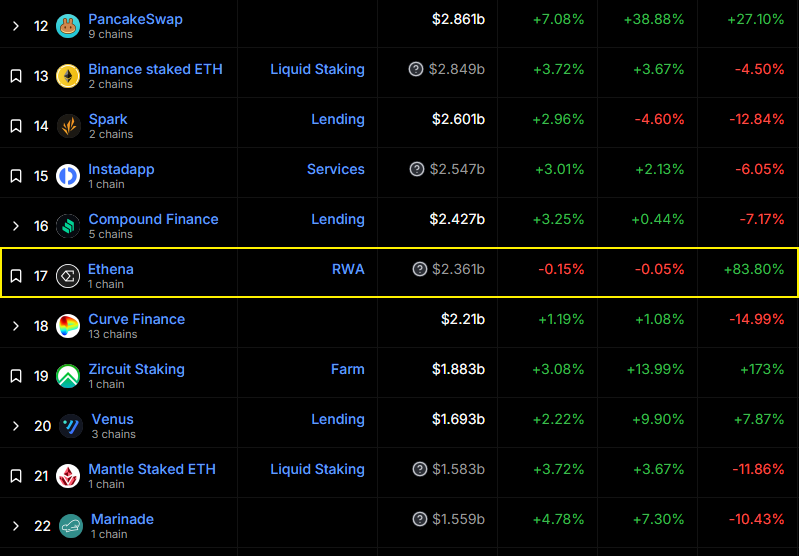This screenshot has width=799, height=556.
Task: Toggle bookmark for Spark
Action: tap(16, 126)
